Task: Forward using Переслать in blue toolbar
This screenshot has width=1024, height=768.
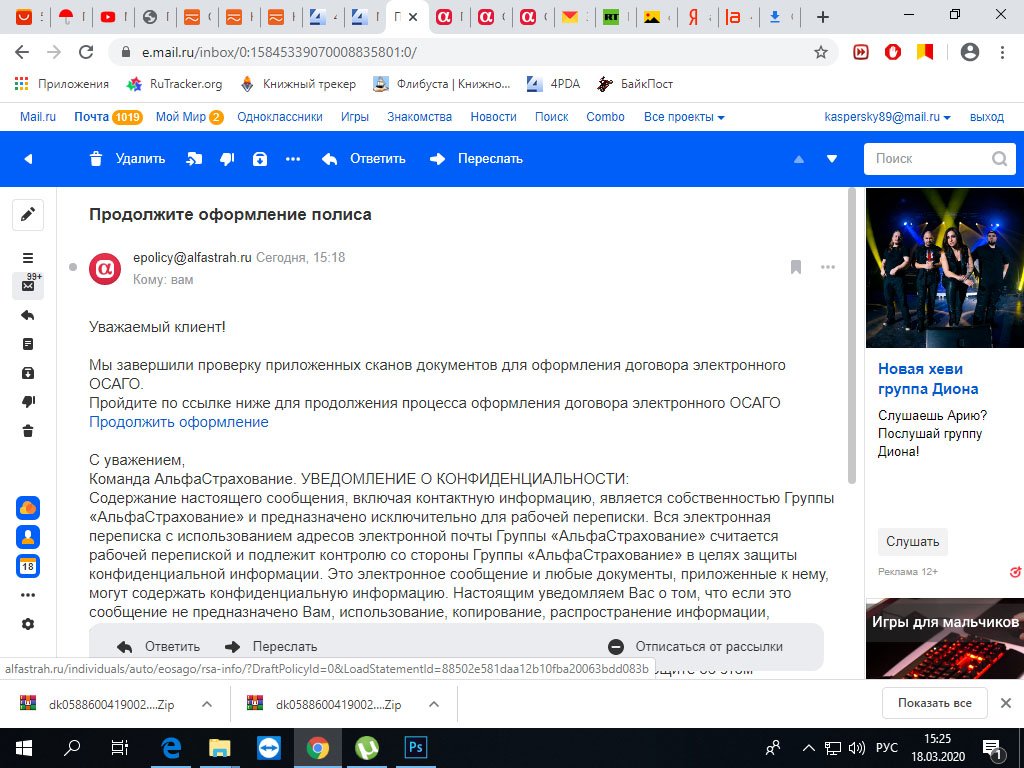Action: 476,159
